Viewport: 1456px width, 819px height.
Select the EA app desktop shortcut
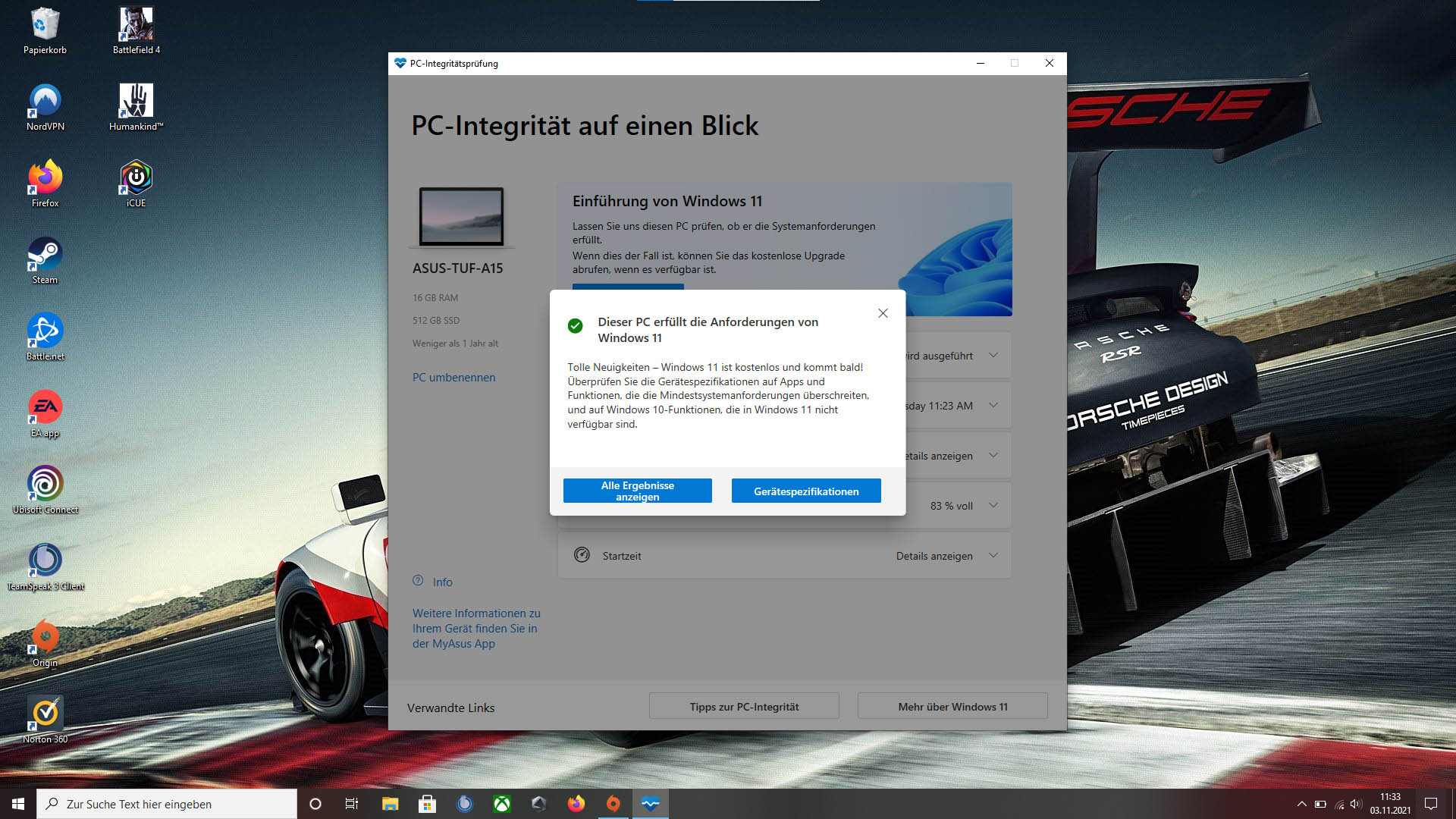click(x=45, y=414)
